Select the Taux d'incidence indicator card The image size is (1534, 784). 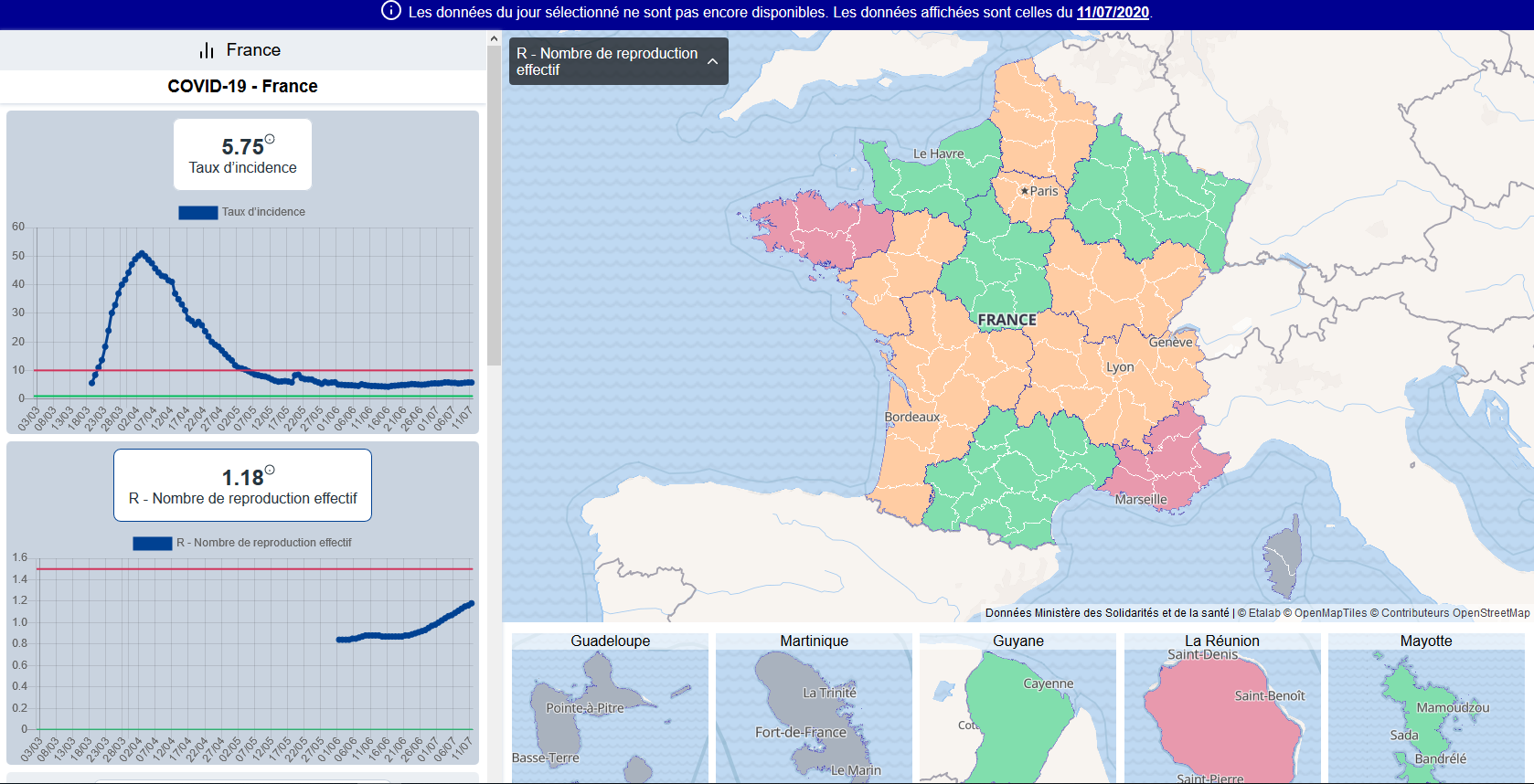coord(242,154)
